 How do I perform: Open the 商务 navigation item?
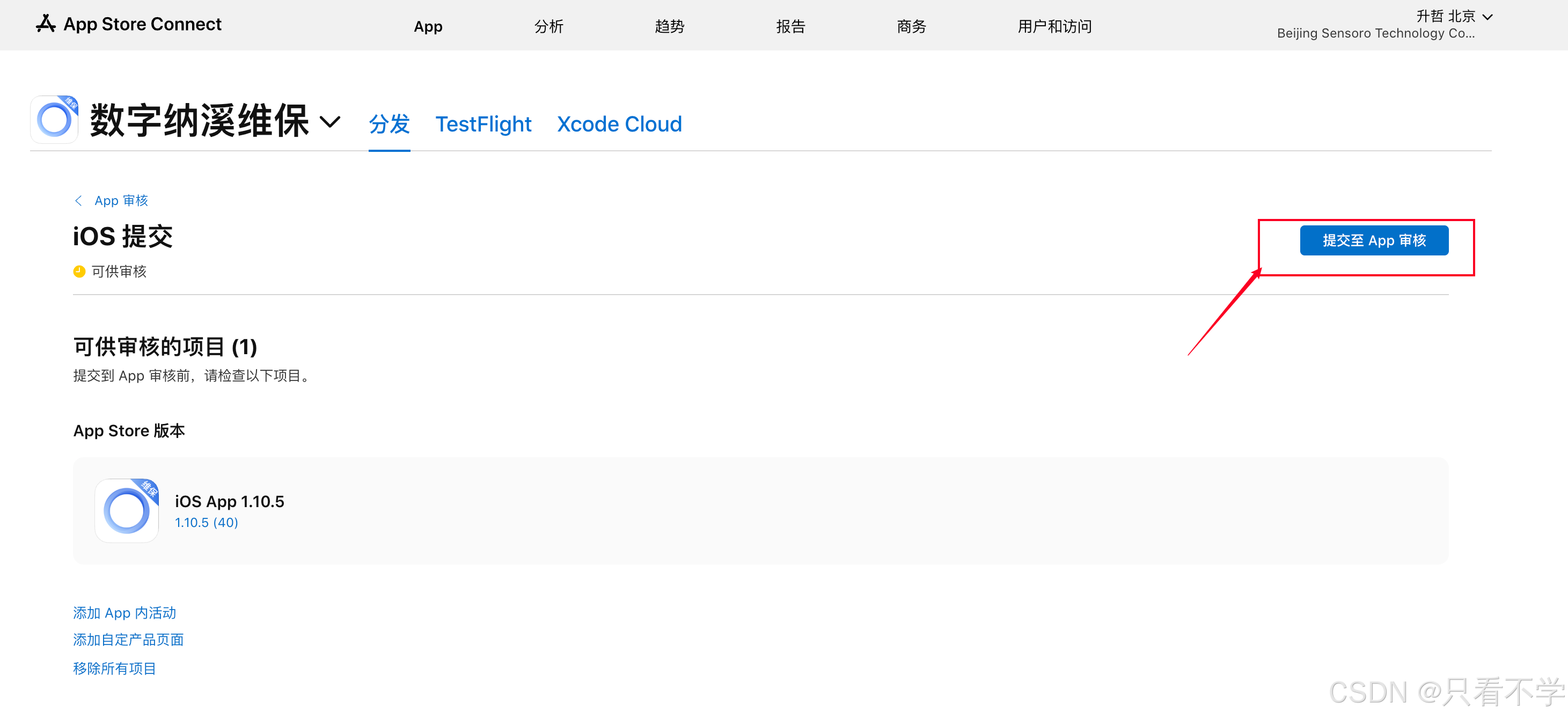(x=911, y=26)
